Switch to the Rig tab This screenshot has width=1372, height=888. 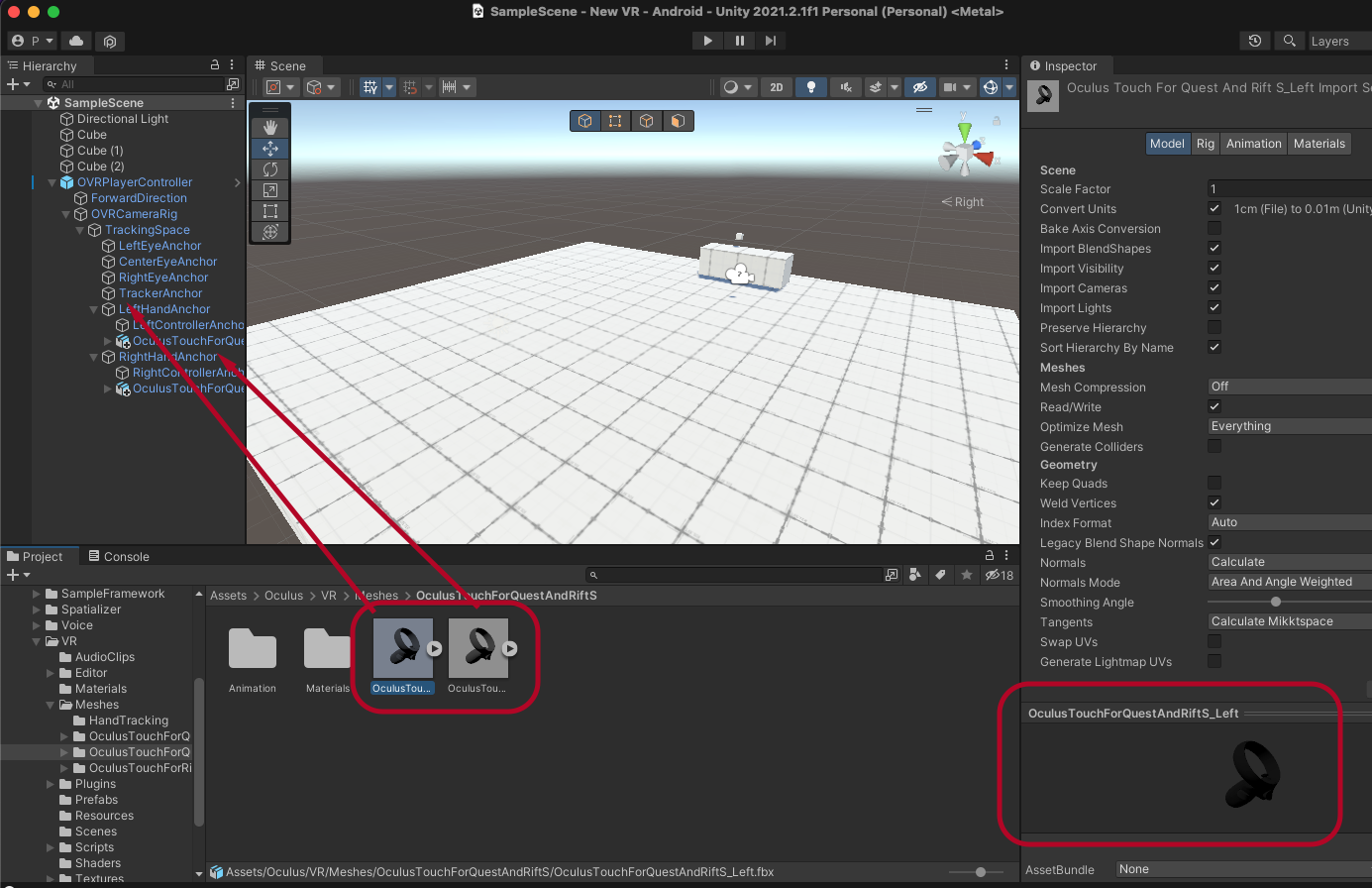pos(1205,144)
